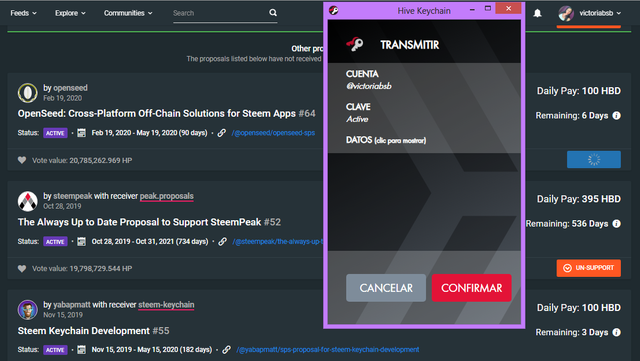Click ACTIVE status badge on Steem Keychain proposal
640x361 pixels.
[55, 350]
